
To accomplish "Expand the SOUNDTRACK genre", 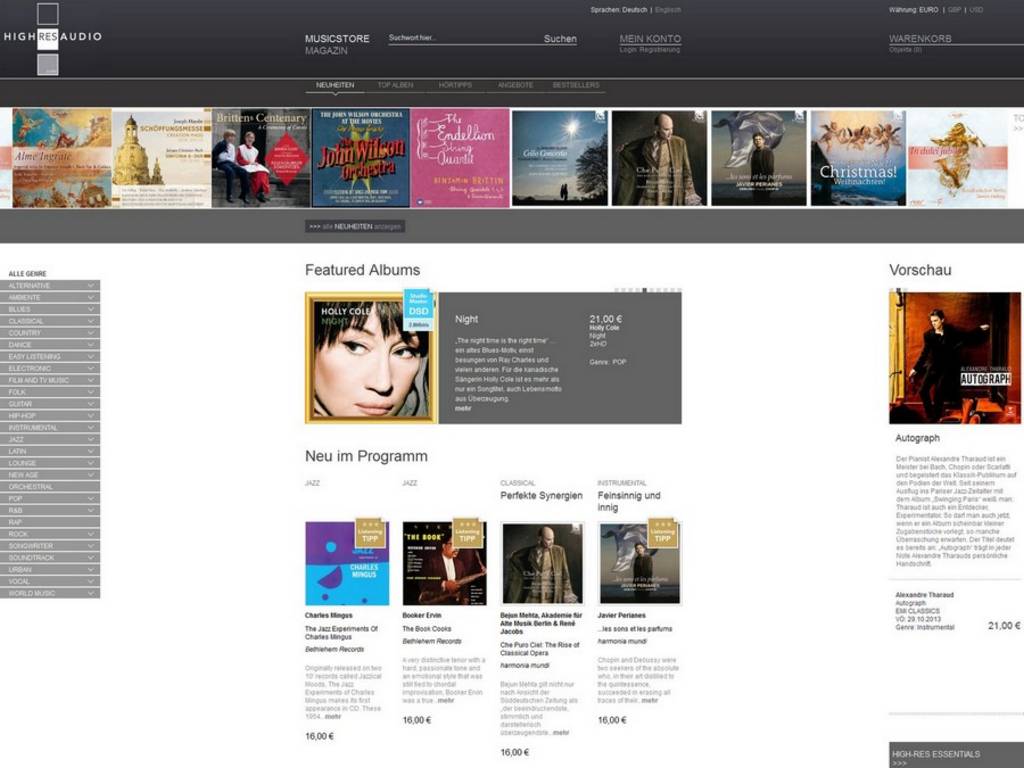I will tap(50, 558).
